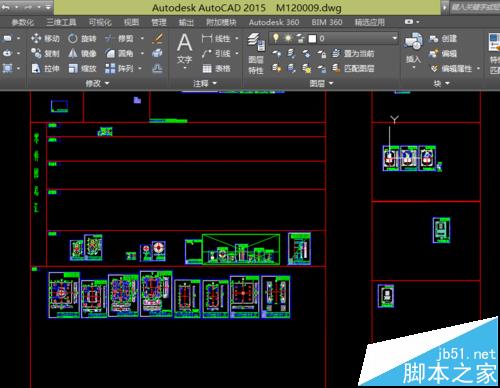
Task: Open the Array (阵列) dropdown arrow
Action: (x=140, y=68)
